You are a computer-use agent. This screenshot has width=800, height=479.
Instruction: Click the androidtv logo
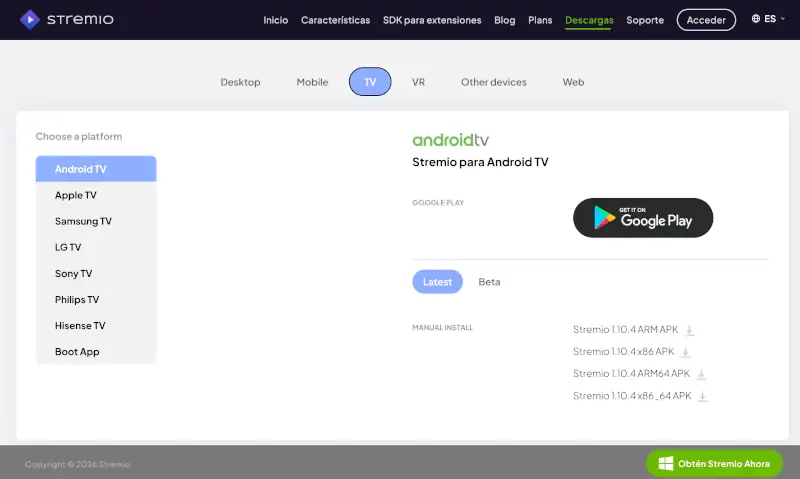click(451, 140)
